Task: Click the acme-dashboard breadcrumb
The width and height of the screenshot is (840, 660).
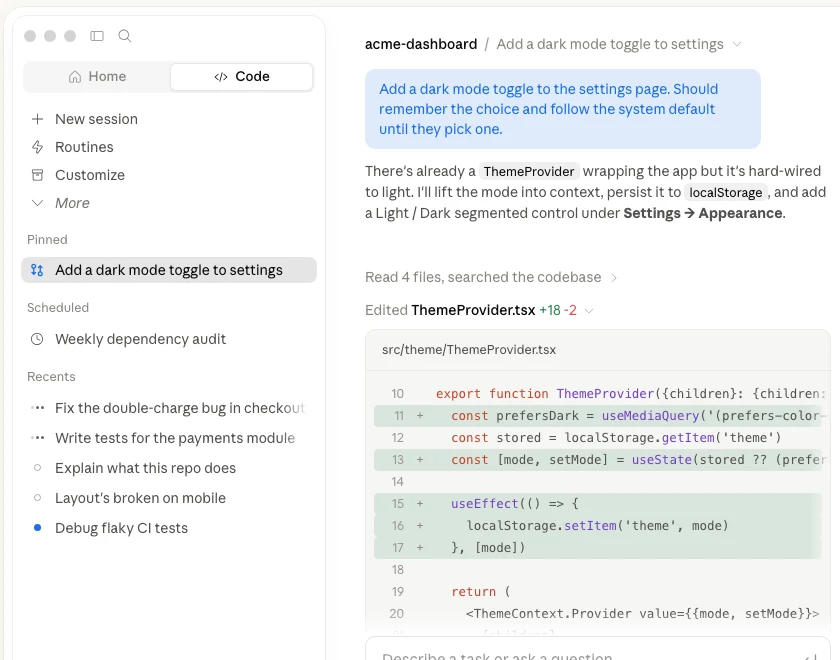Action: (421, 44)
